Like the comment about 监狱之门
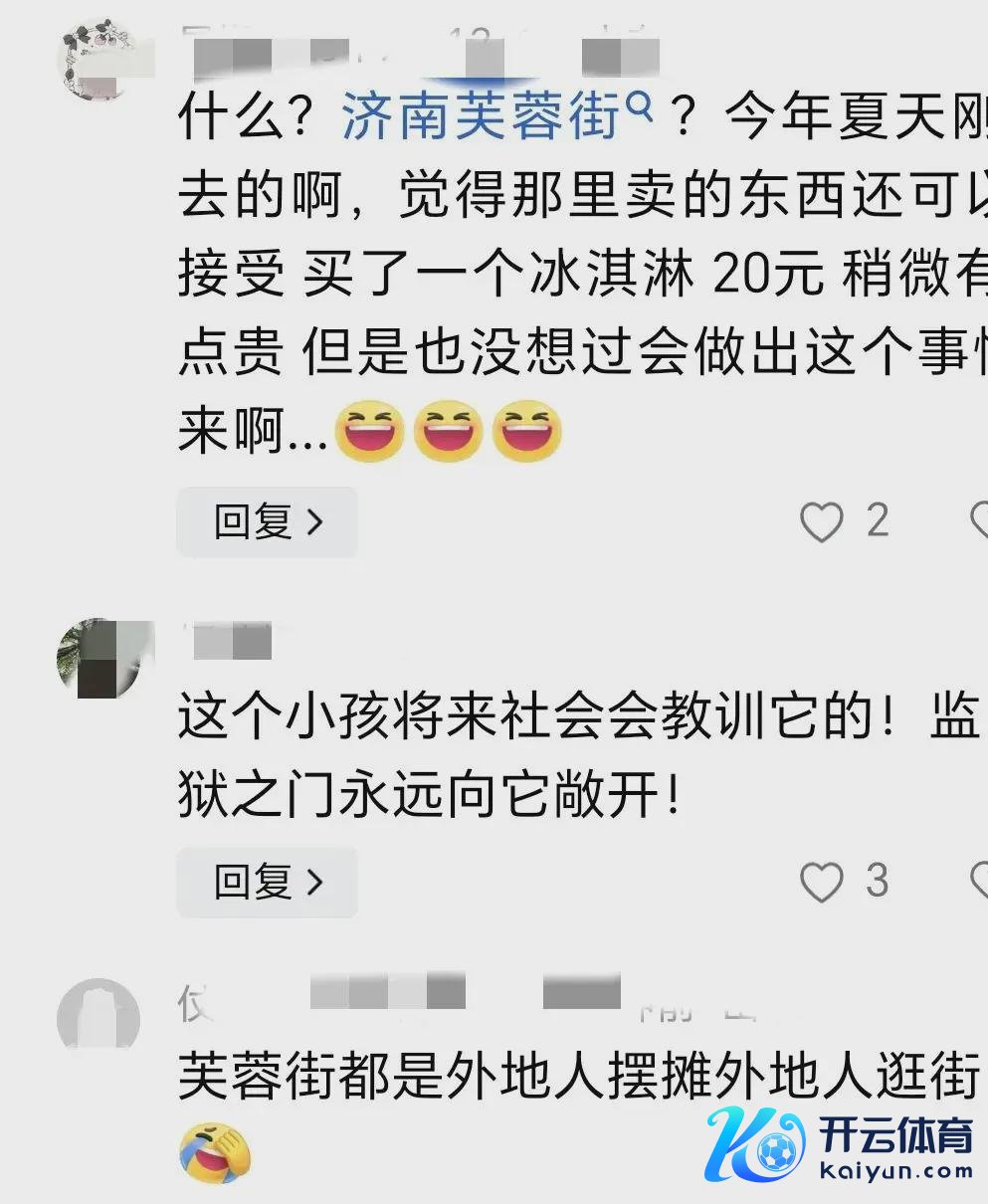The height and width of the screenshot is (1204, 988). [822, 883]
